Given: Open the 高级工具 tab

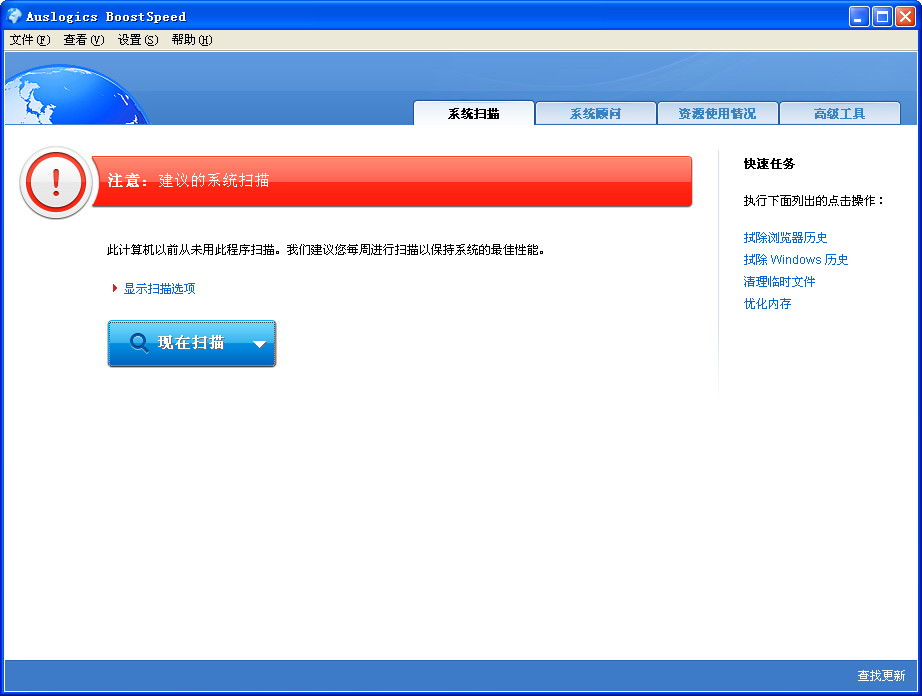Looking at the screenshot, I should tap(839, 113).
